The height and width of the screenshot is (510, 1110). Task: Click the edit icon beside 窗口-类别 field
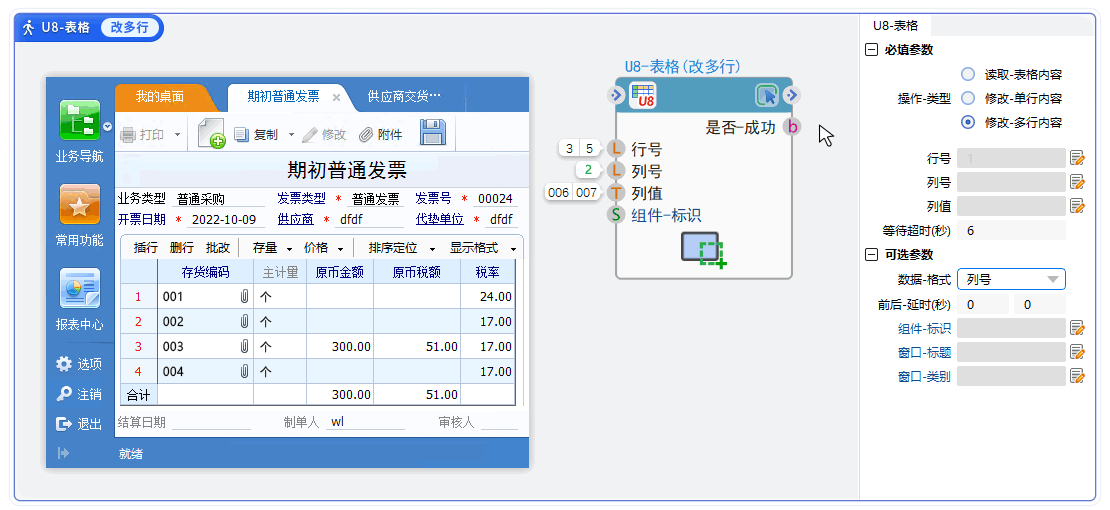click(x=1077, y=375)
